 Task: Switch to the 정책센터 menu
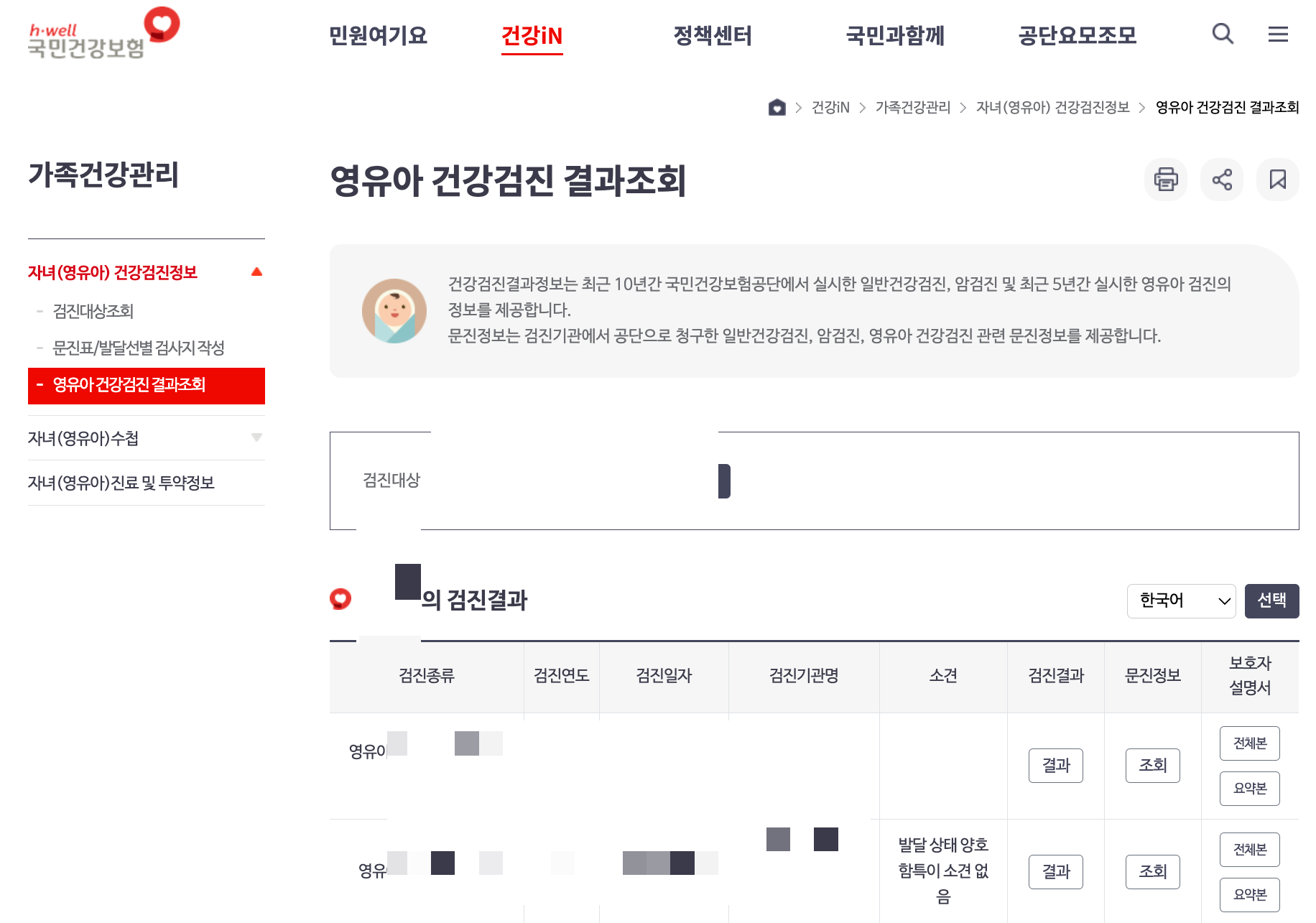(x=712, y=36)
